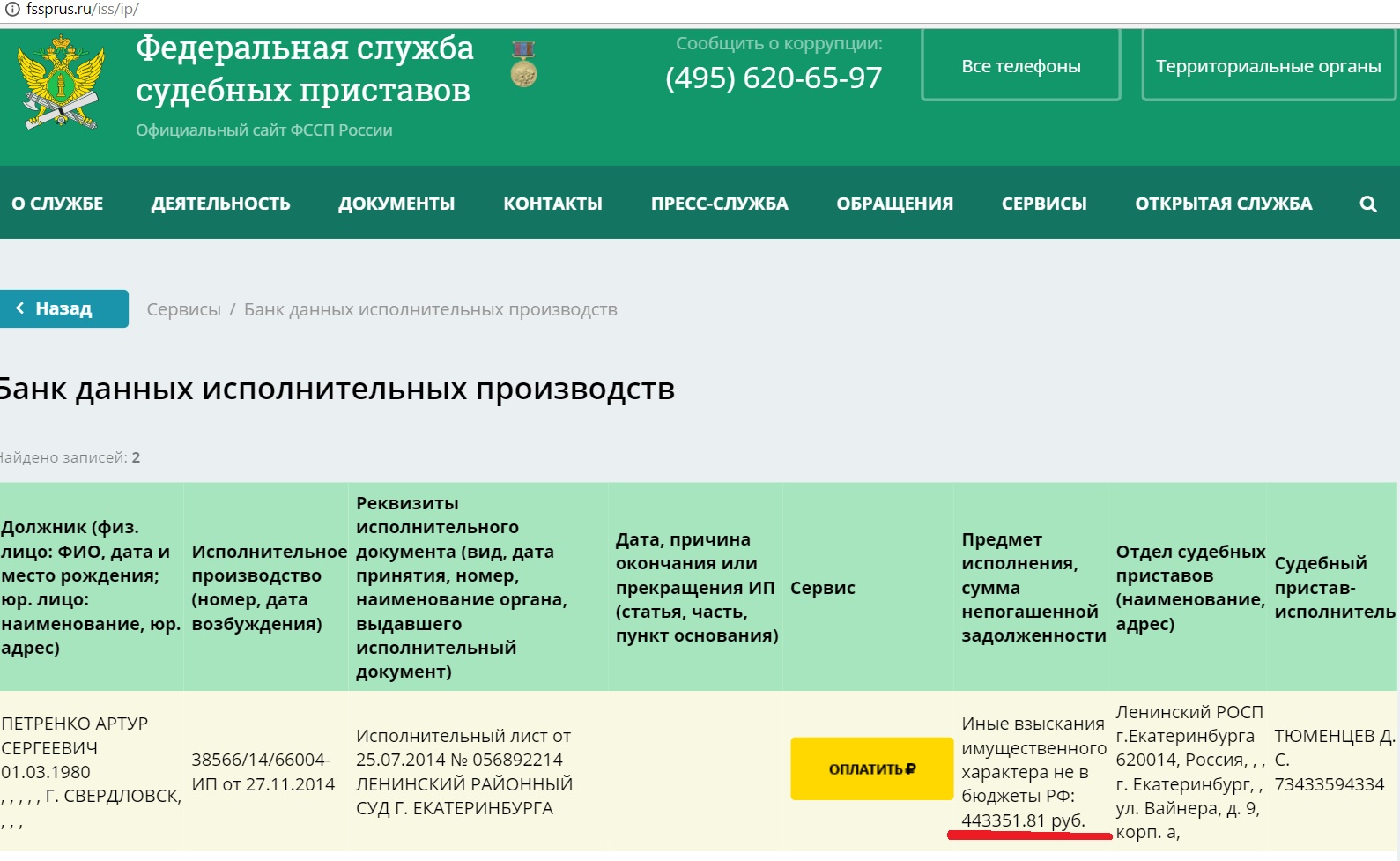Open the ОТКРЫТАЯ СЛУЖБА menu
Screen dimensions: 1400x861
pos(1223,204)
